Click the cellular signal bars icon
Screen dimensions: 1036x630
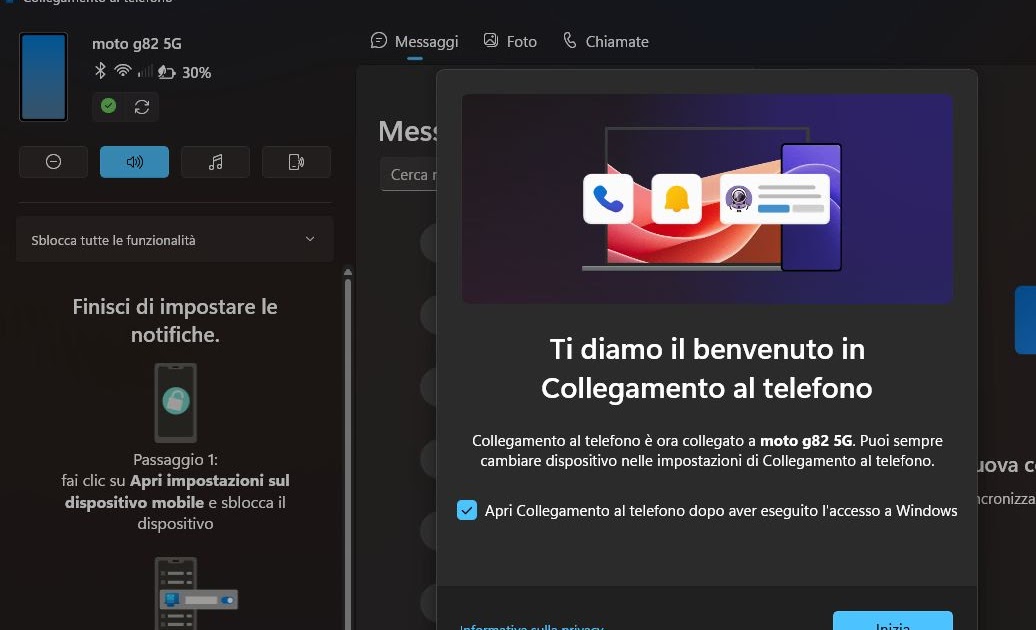[x=145, y=71]
